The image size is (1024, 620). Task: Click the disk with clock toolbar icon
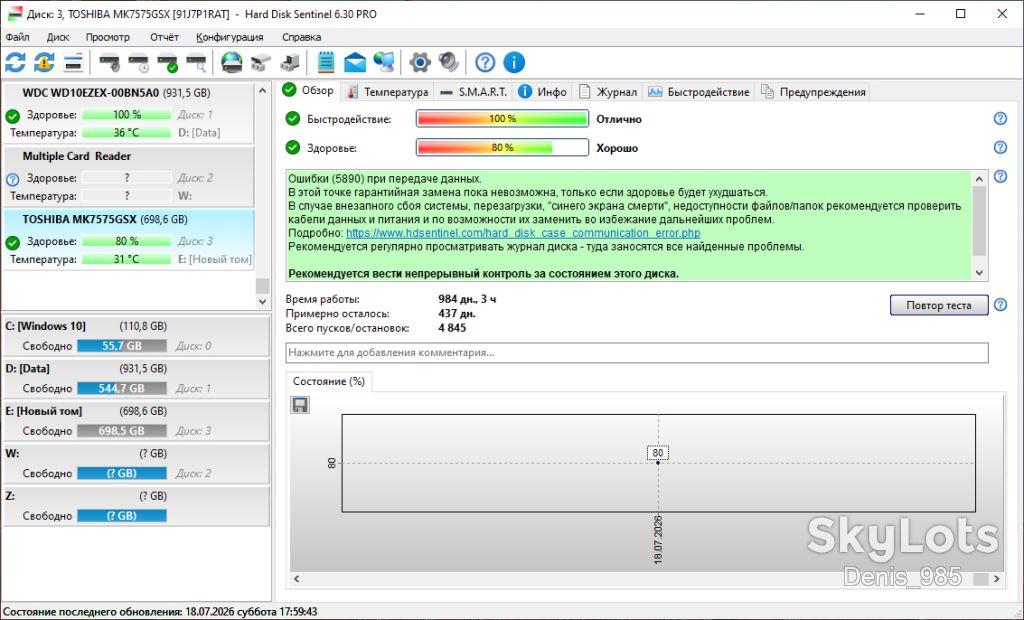[138, 63]
